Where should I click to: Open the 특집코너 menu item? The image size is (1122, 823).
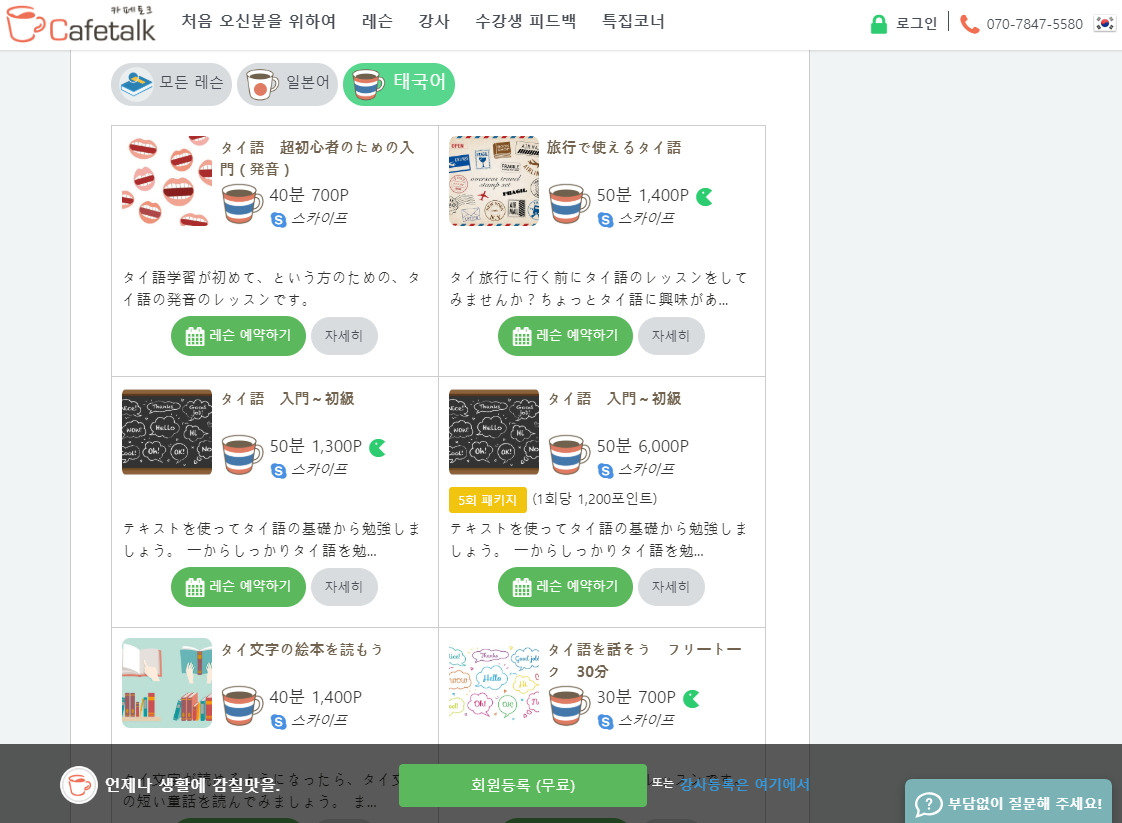click(633, 21)
